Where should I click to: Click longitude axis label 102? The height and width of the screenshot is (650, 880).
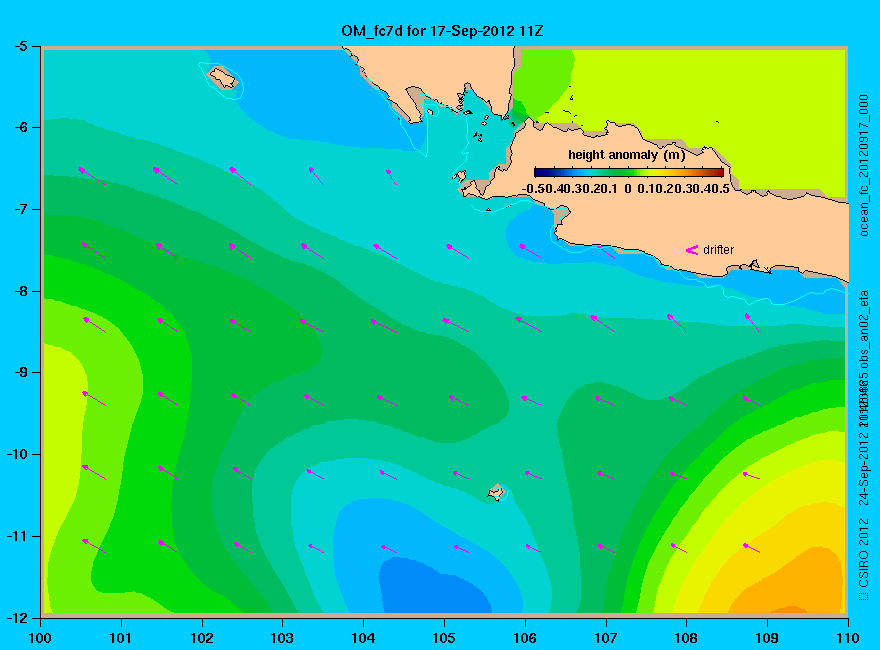click(x=201, y=638)
